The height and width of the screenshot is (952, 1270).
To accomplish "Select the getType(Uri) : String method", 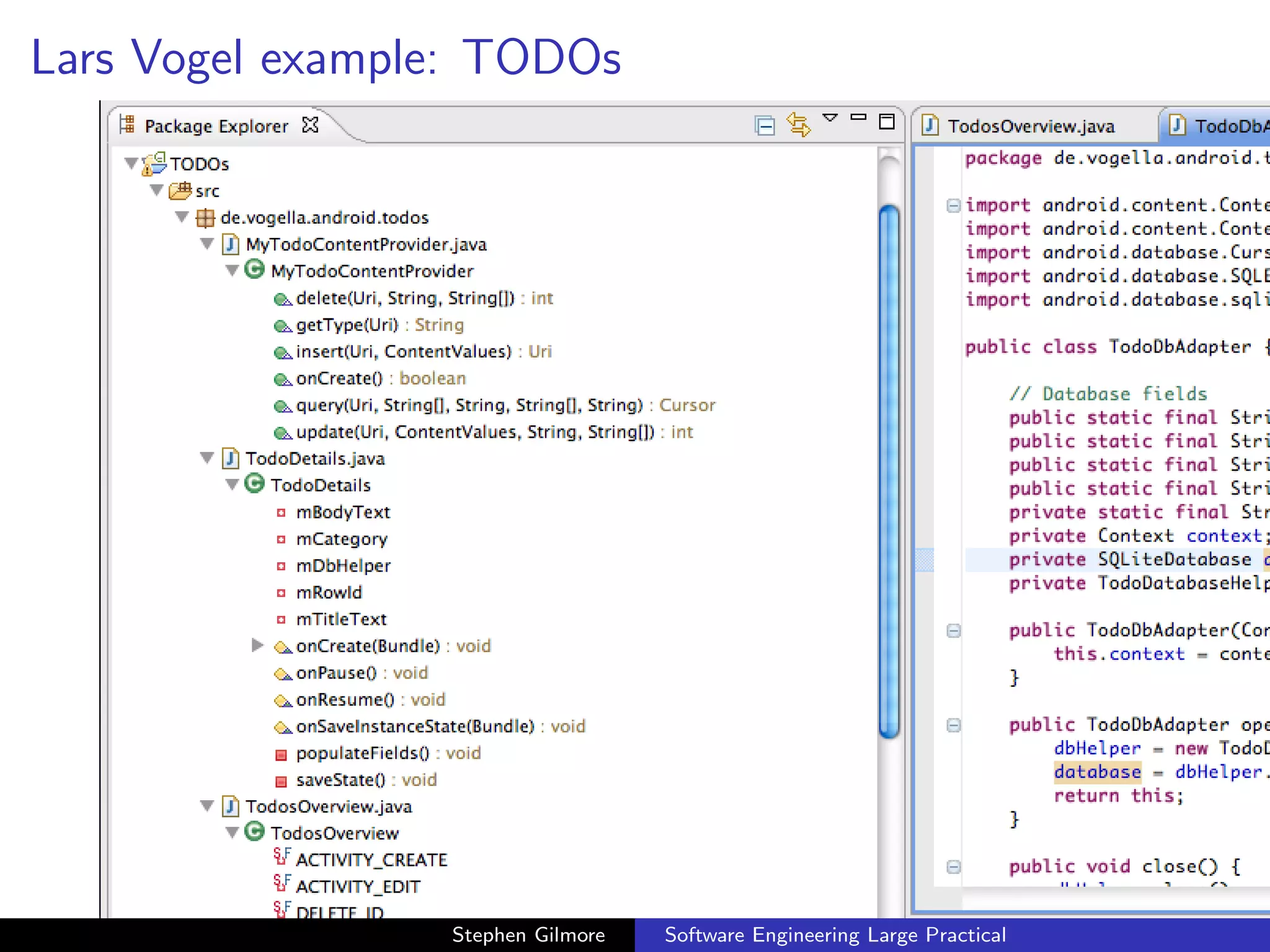I will click(380, 325).
